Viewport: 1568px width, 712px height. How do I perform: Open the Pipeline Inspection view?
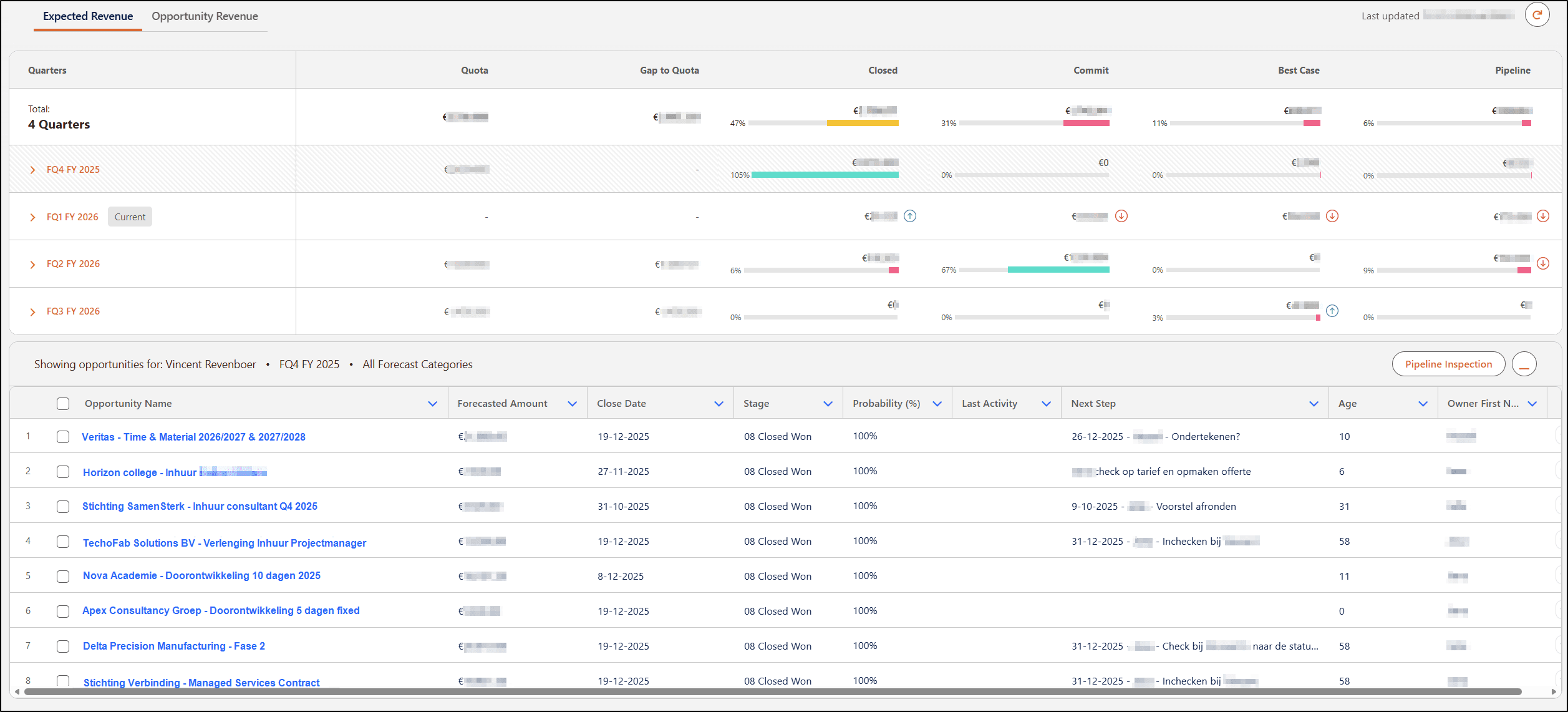[1448, 364]
